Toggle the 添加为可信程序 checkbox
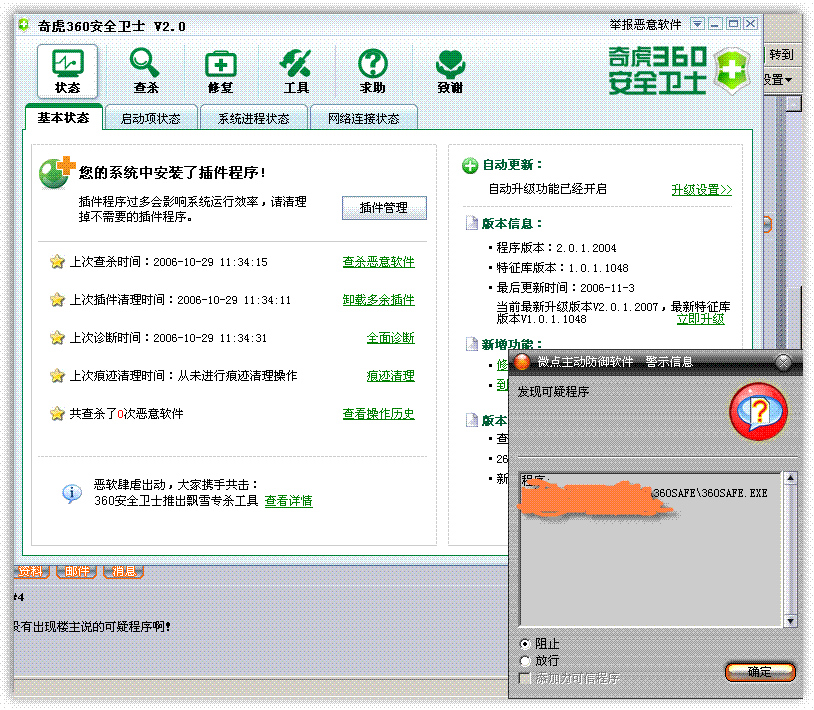 (525, 678)
